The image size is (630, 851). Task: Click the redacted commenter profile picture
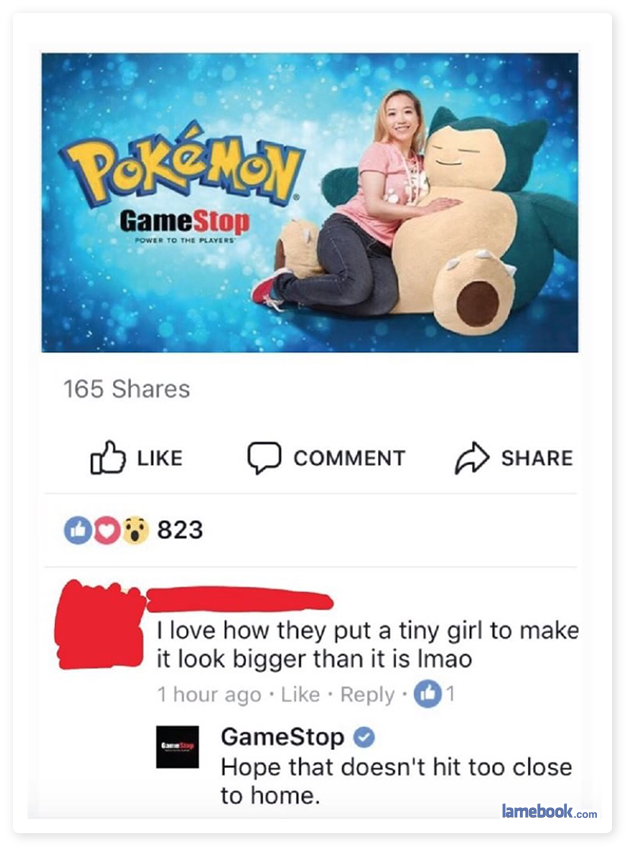(100, 625)
